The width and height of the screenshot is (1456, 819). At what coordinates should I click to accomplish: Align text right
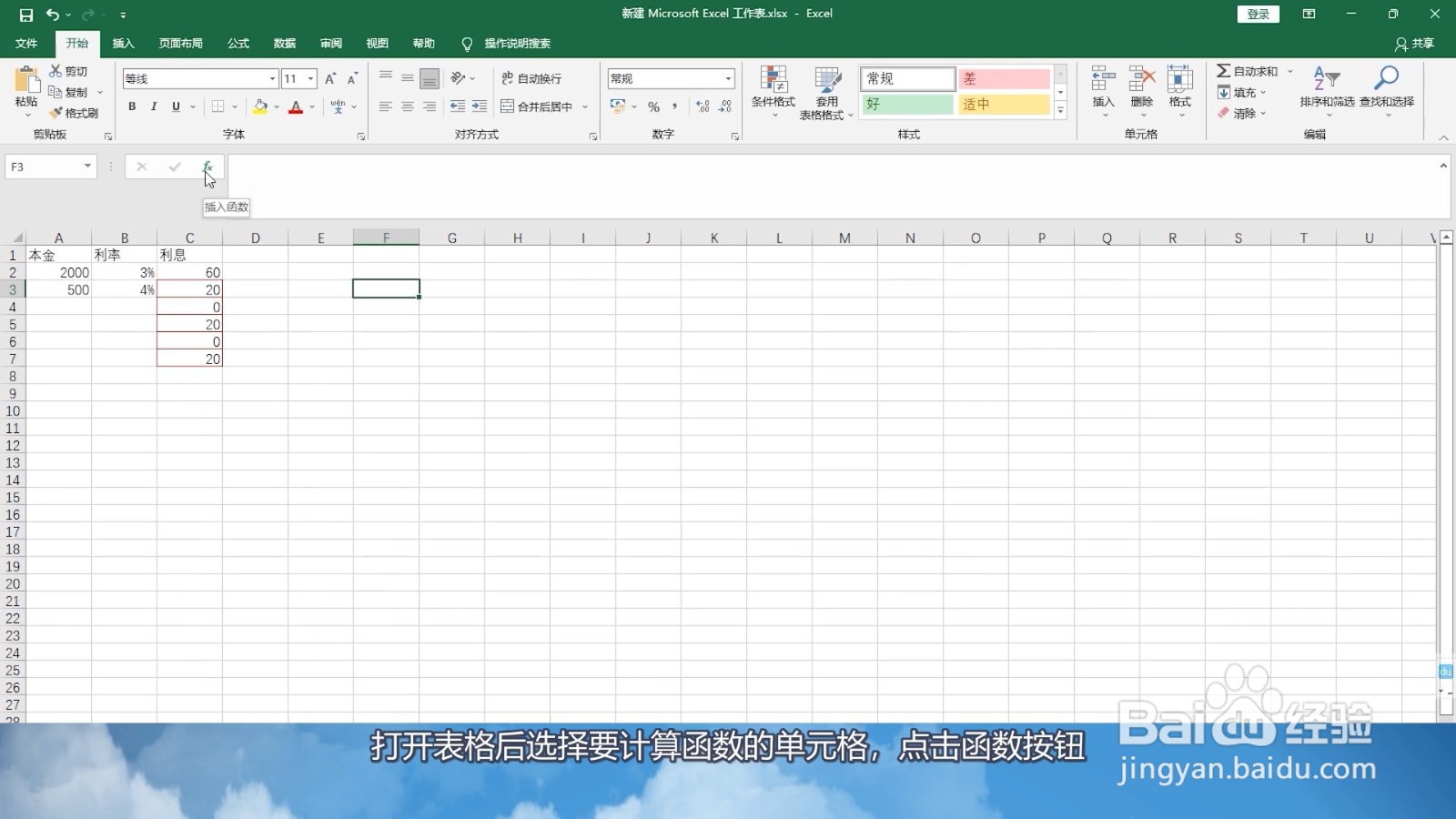click(x=430, y=106)
